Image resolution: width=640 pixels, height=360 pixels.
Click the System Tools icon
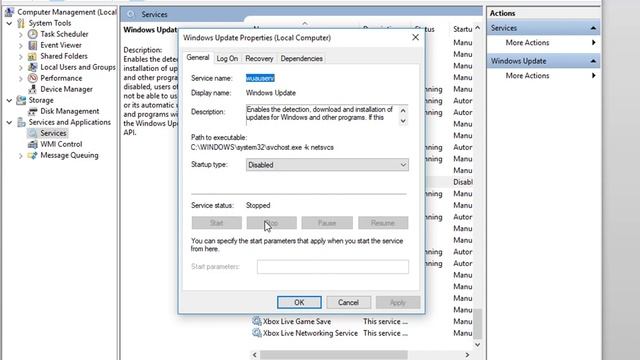click(x=21, y=23)
